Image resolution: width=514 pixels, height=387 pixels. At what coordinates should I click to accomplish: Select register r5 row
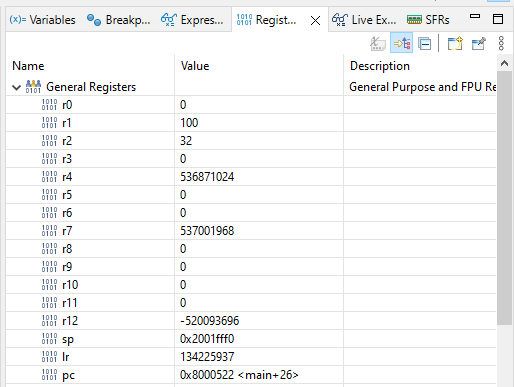point(251,195)
